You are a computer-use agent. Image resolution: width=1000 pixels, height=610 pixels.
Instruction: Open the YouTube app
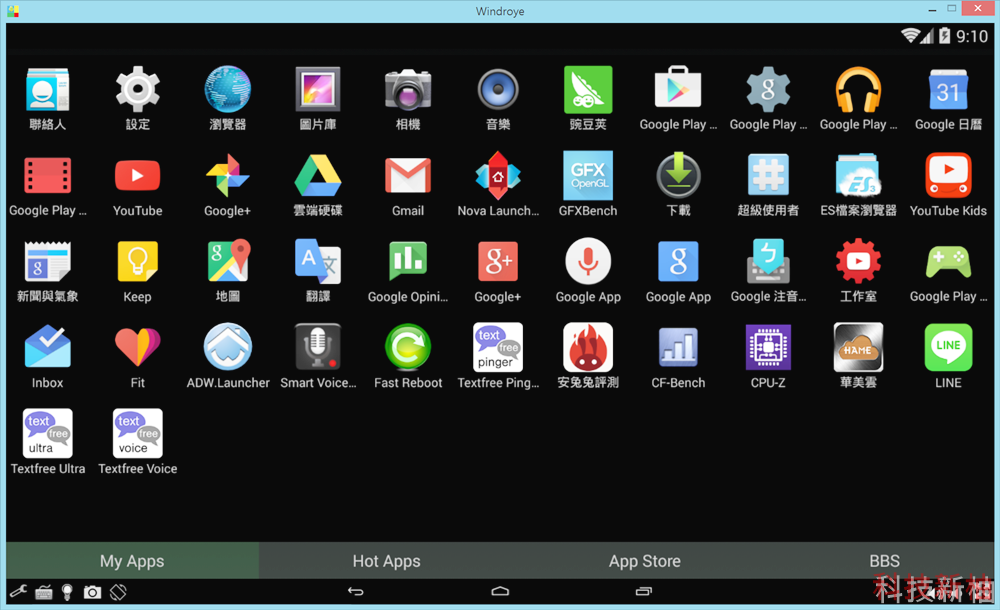coord(137,176)
